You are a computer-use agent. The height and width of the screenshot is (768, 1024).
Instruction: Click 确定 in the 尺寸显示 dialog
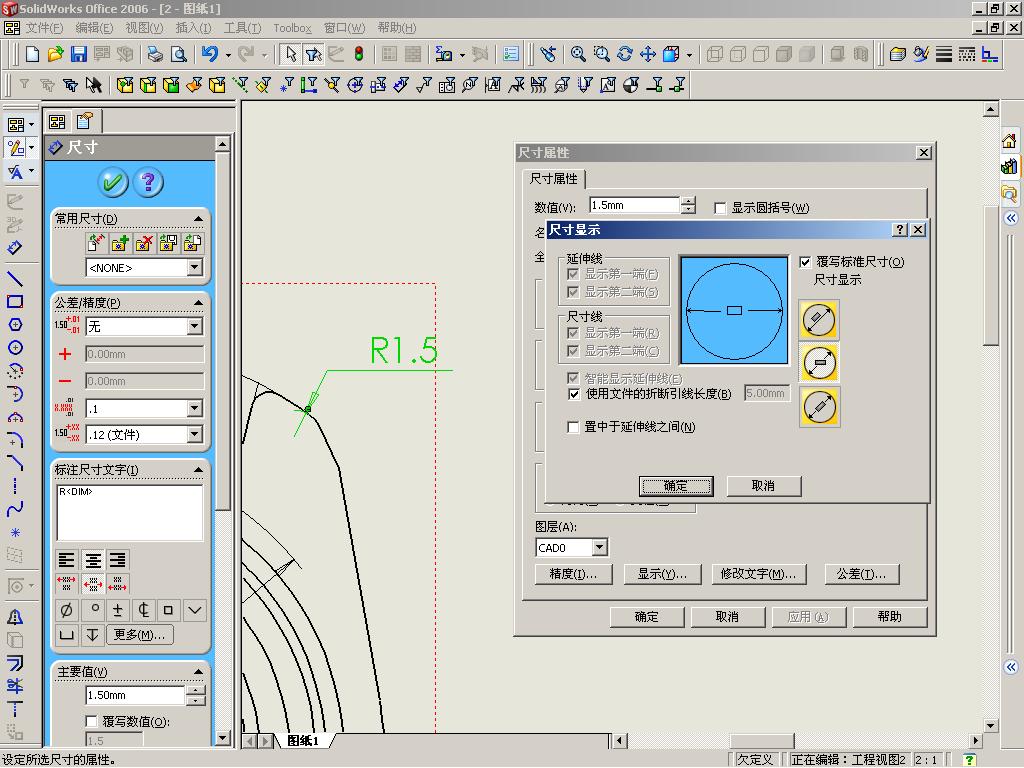[x=676, y=486]
